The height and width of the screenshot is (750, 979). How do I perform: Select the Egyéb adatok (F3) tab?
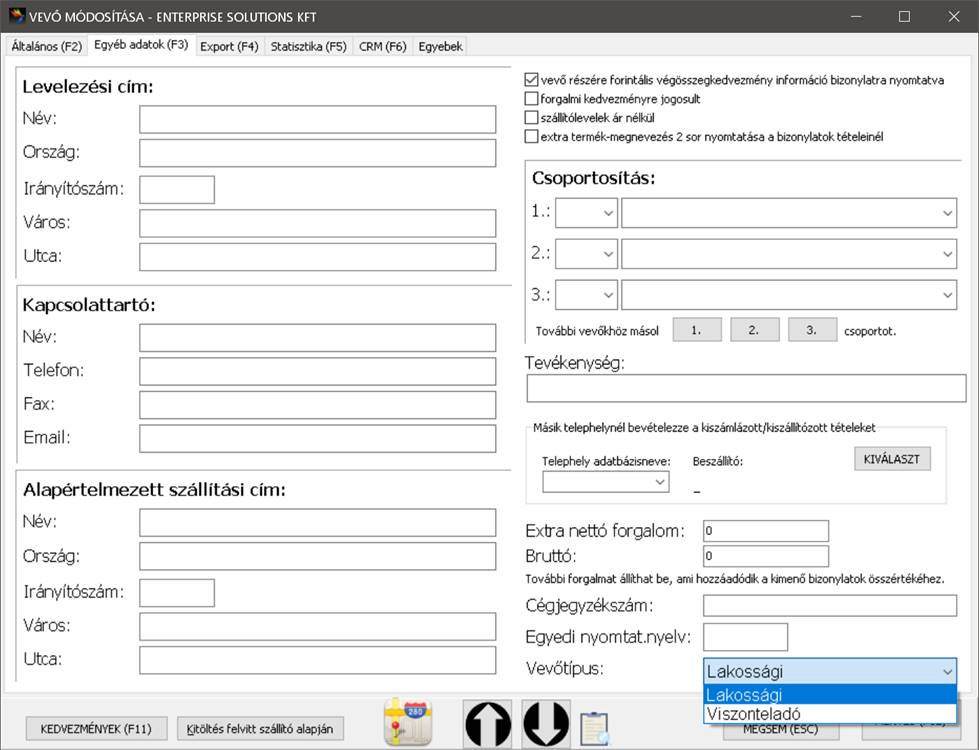[141, 45]
